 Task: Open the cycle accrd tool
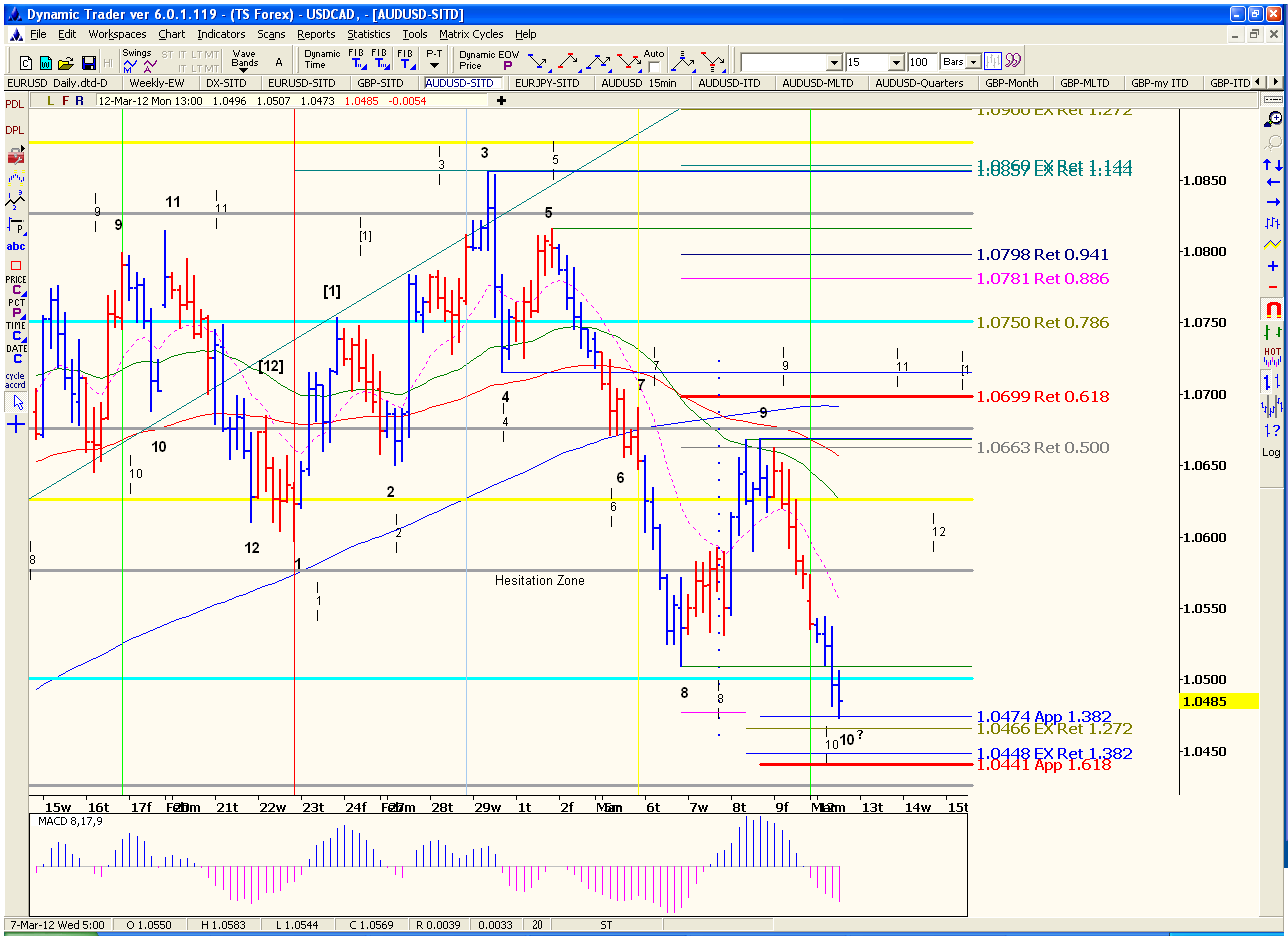(15, 379)
